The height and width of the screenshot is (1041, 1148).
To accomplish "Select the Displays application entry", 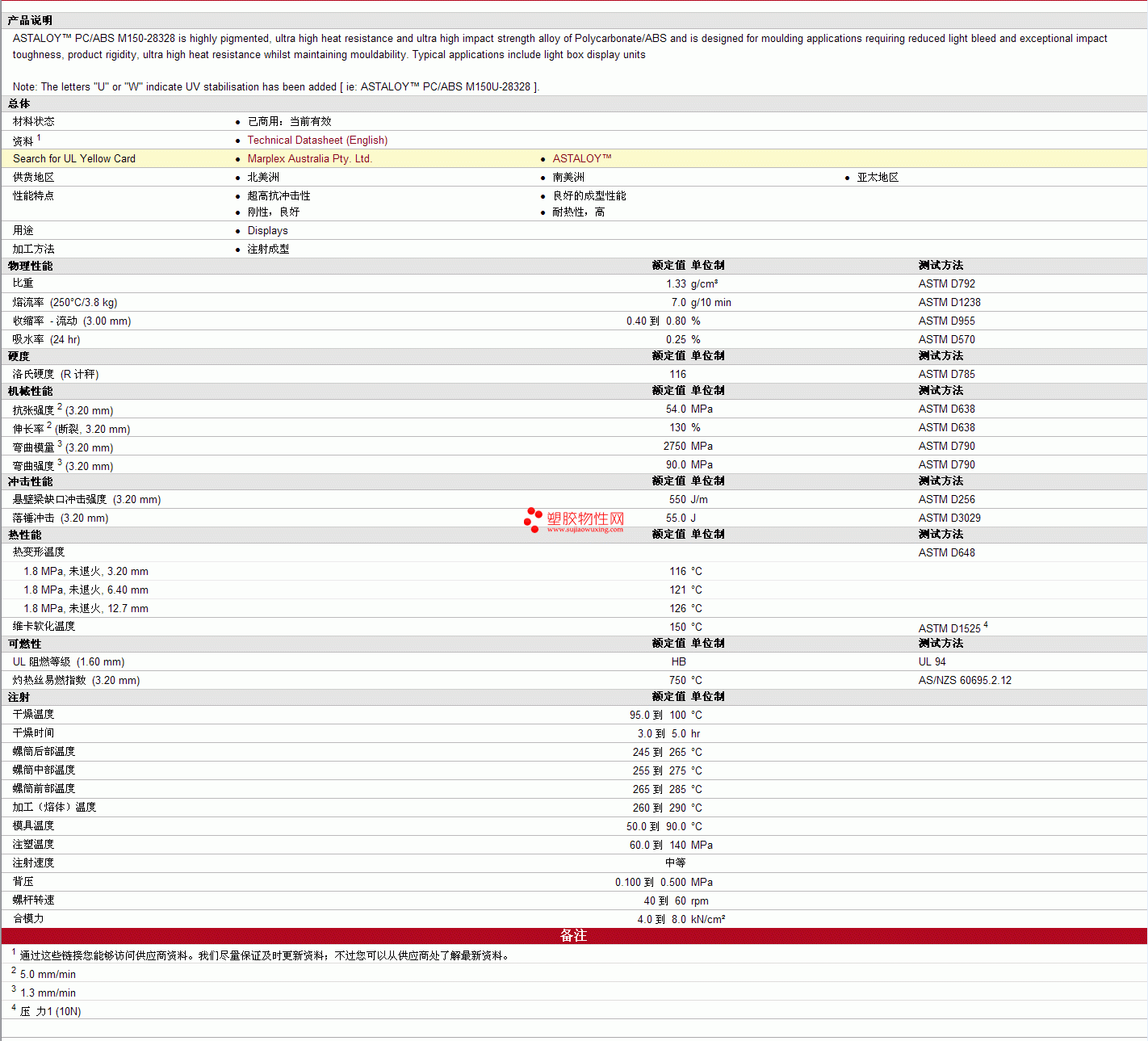I will pos(268,231).
